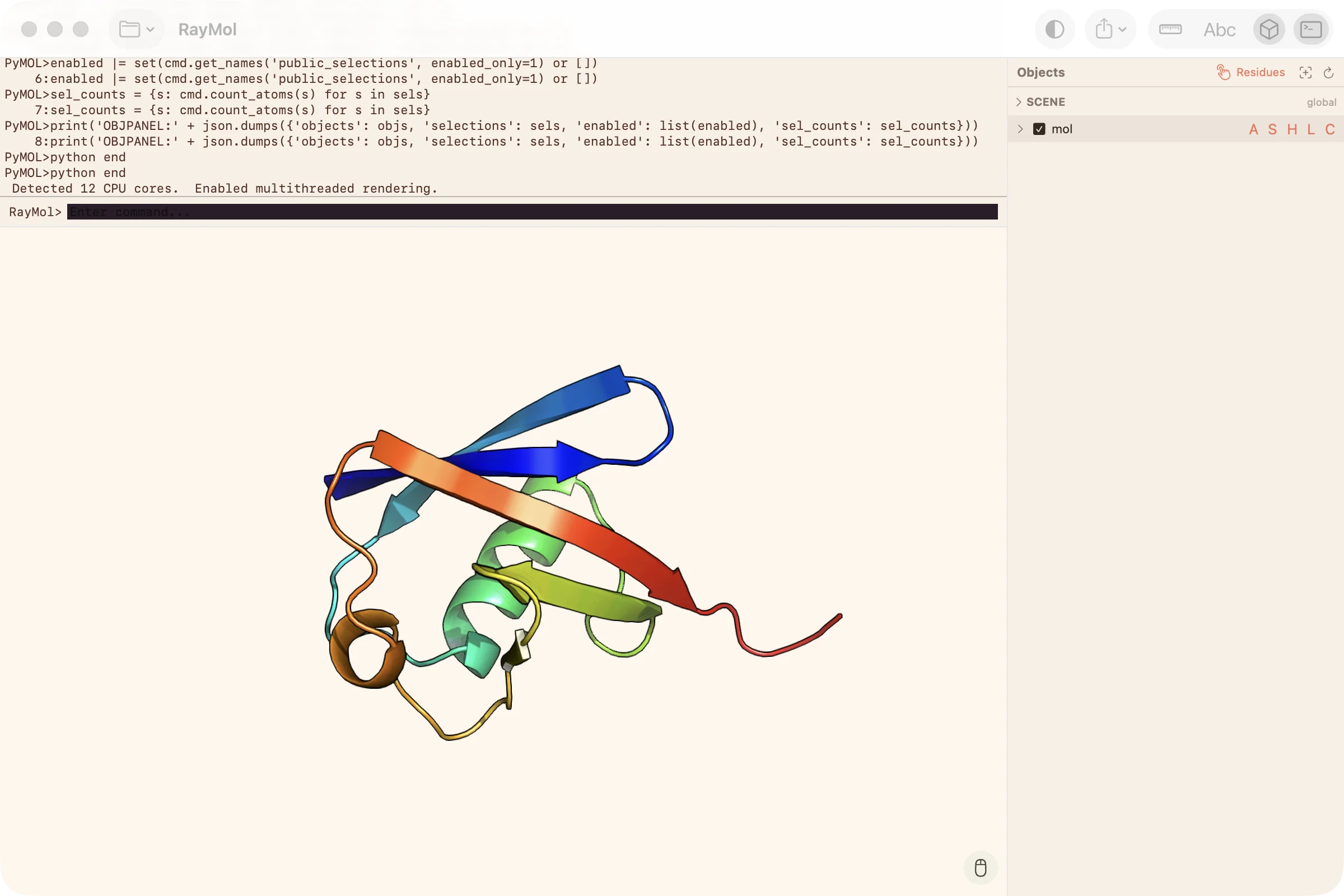The width and height of the screenshot is (1344, 896).
Task: Select the mol object name
Action: [1062, 129]
